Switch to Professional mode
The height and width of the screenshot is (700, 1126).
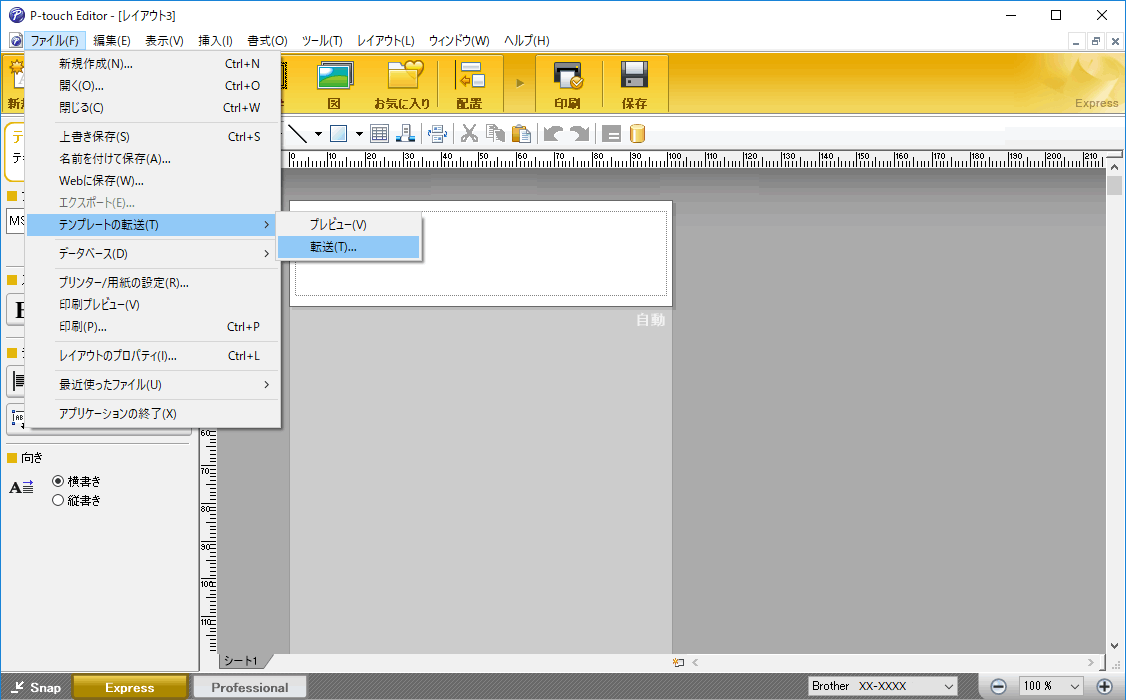click(x=250, y=687)
